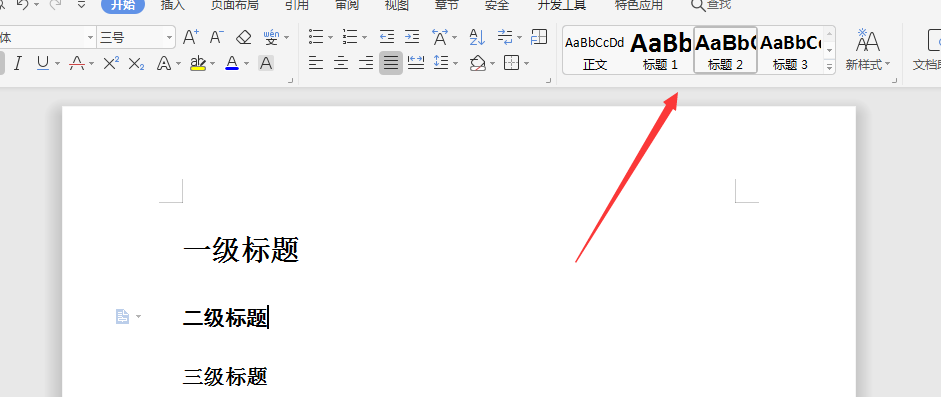Expand the styles gallery list
The image size is (941, 397).
click(830, 68)
